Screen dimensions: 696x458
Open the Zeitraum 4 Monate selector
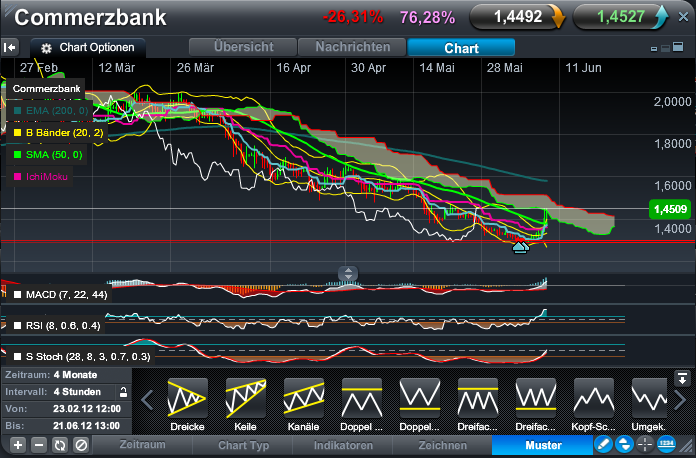(x=67, y=375)
